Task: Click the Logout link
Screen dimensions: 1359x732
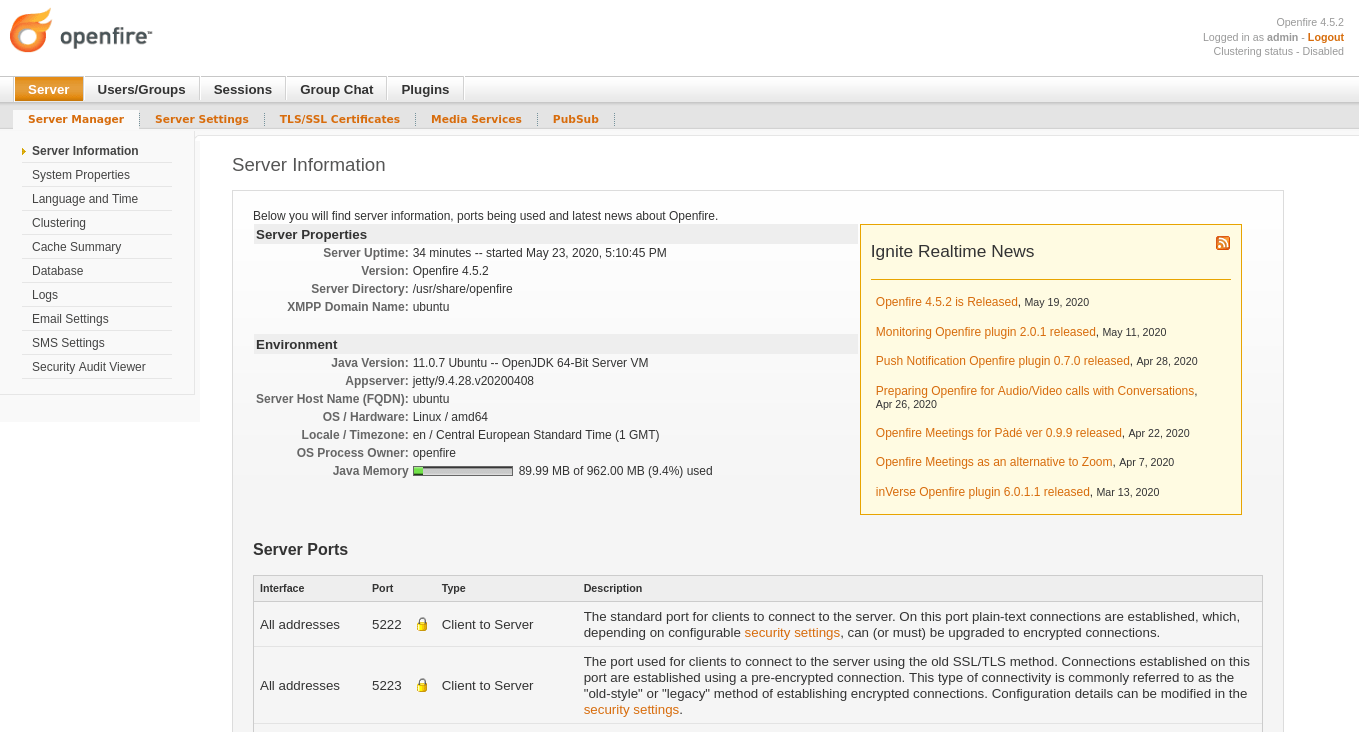Action: click(x=1326, y=37)
